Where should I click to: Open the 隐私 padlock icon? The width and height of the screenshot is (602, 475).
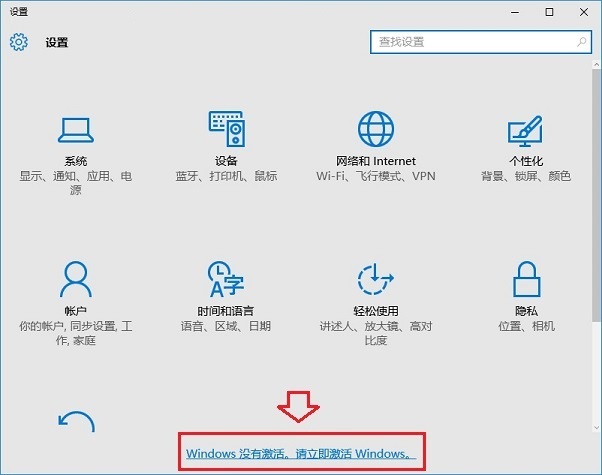(526, 279)
